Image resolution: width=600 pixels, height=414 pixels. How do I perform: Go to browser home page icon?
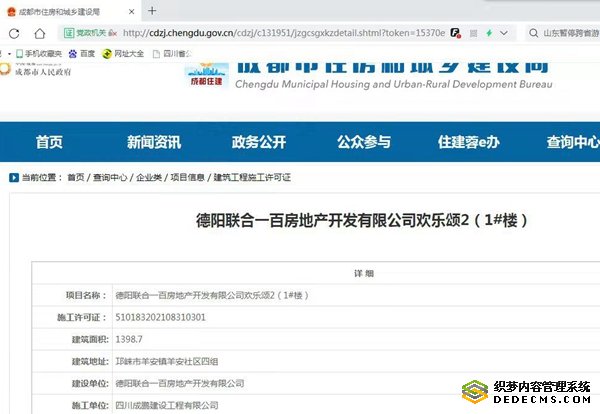[x=40, y=33]
